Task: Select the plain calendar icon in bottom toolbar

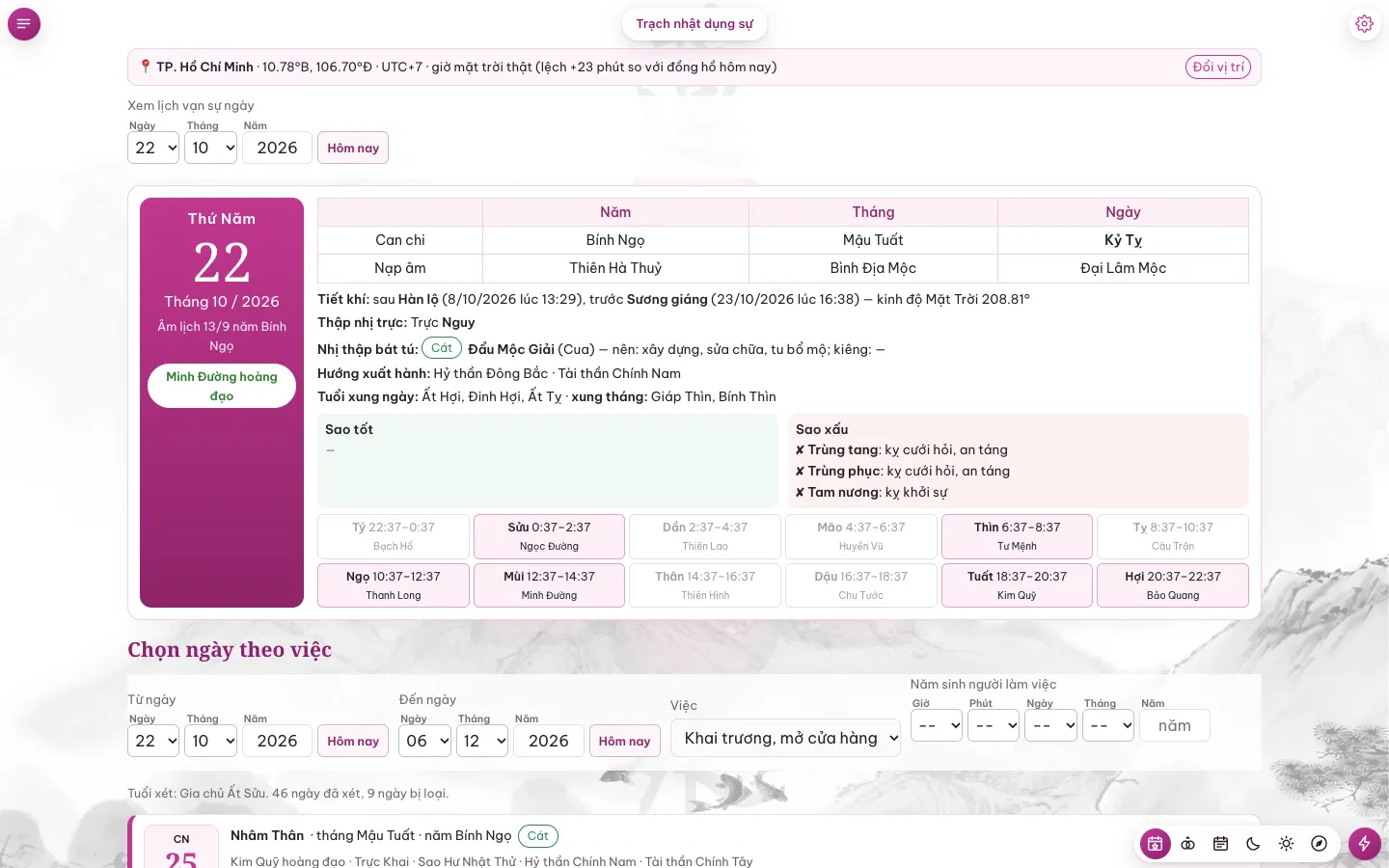Action: (x=1221, y=844)
